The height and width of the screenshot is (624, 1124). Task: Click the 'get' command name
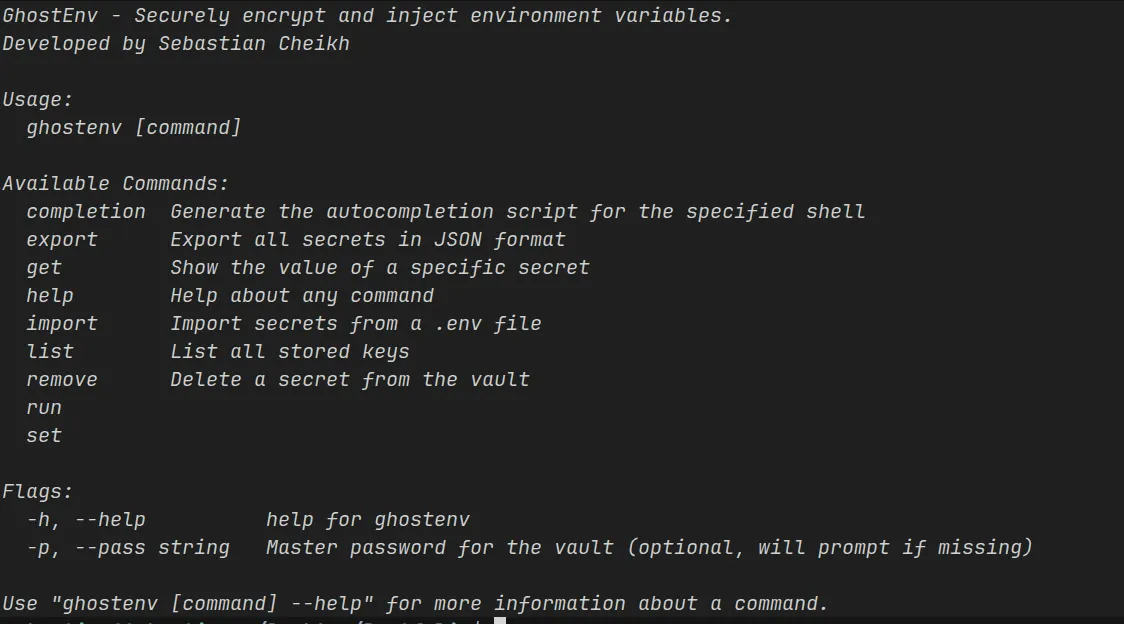44,268
